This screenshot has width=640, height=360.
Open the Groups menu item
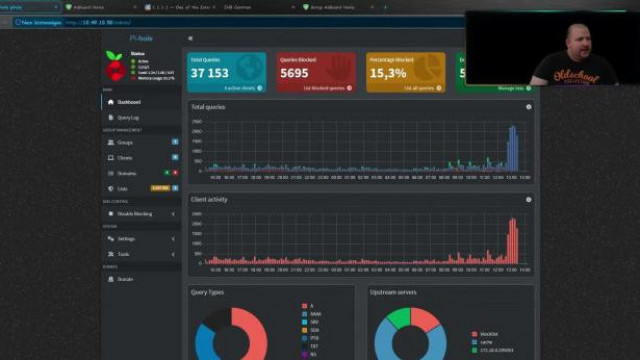141,142
